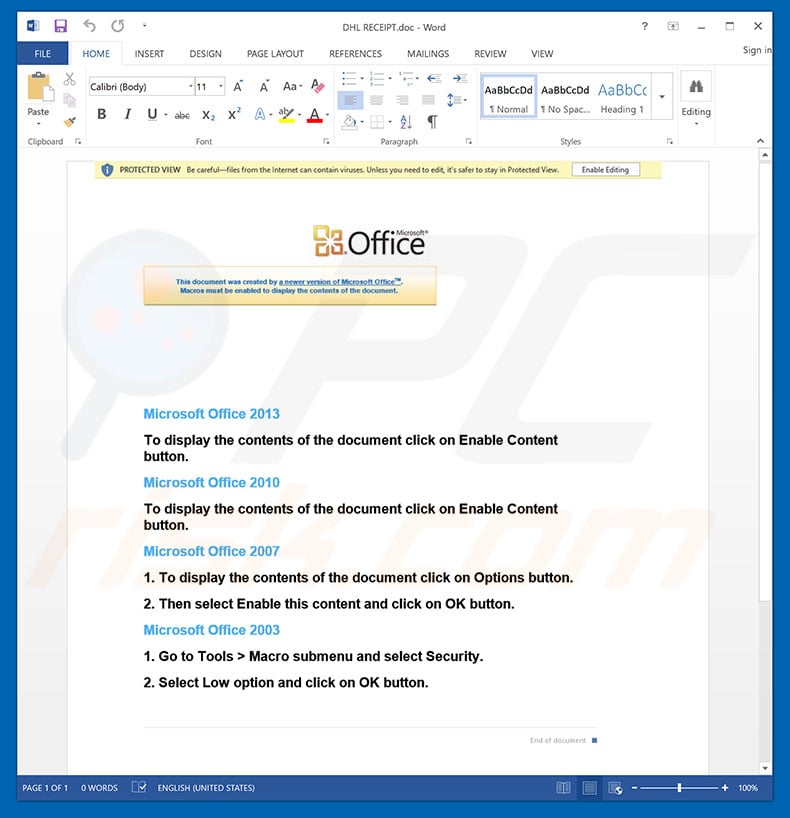Toggle Center alignment button
The height and width of the screenshot is (818, 790).
coord(377,100)
